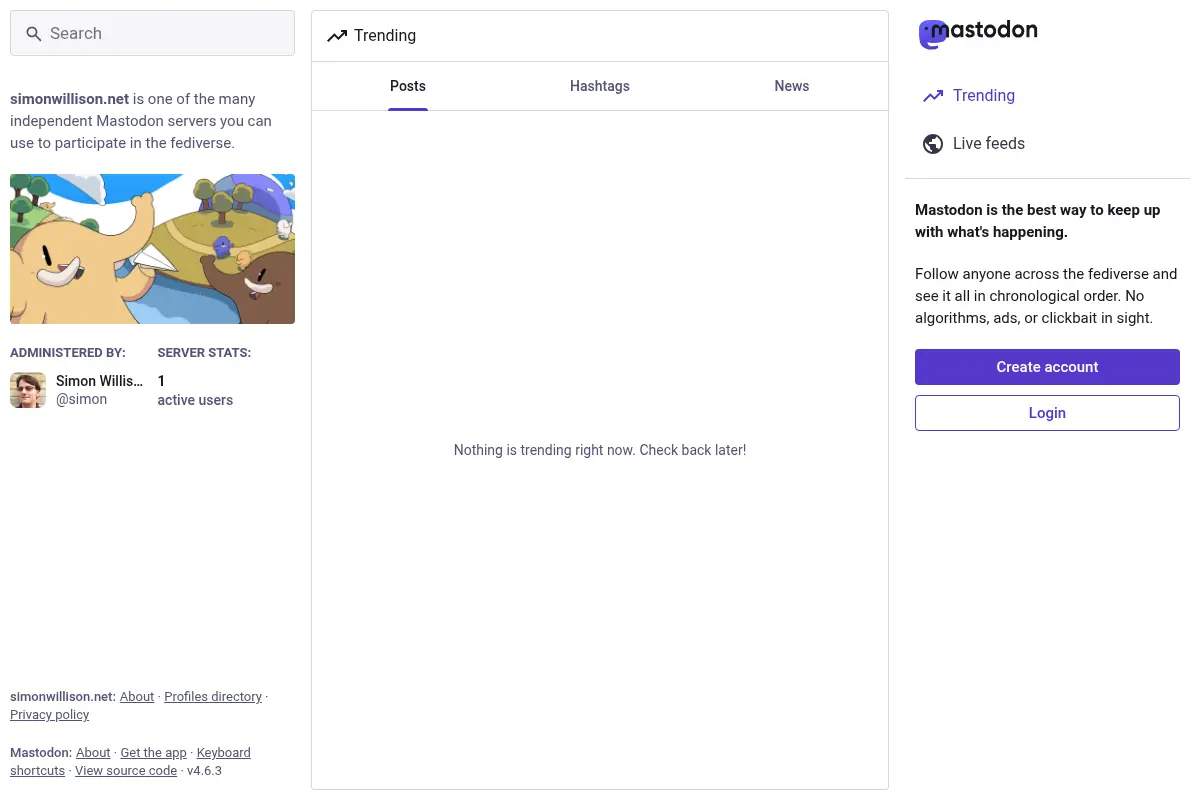
Task: Click the Live feeds globe icon
Action: 933,144
